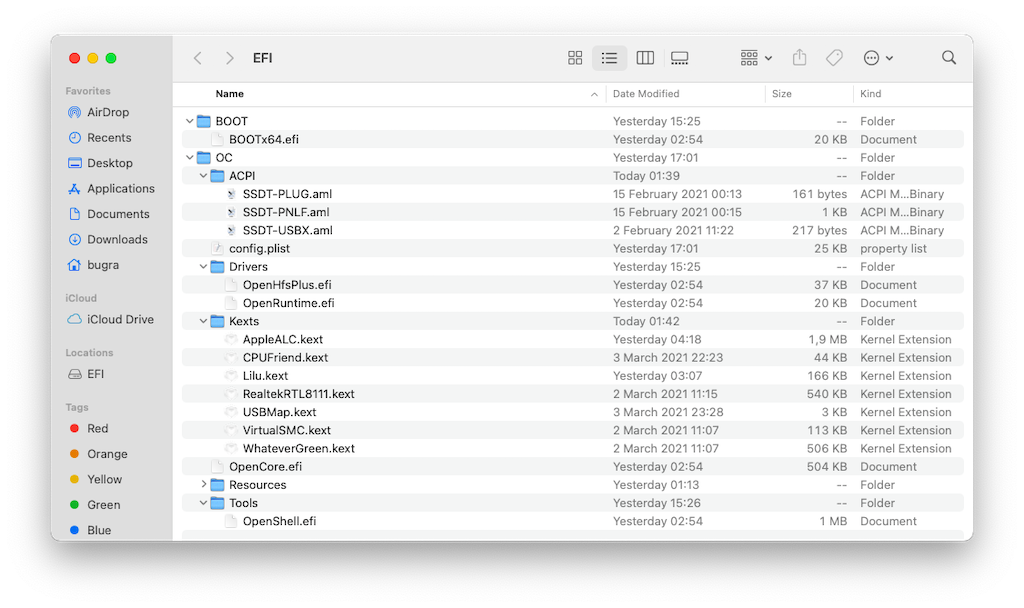Filter by the Blue tag
This screenshot has width=1024, height=608.
[x=99, y=530]
